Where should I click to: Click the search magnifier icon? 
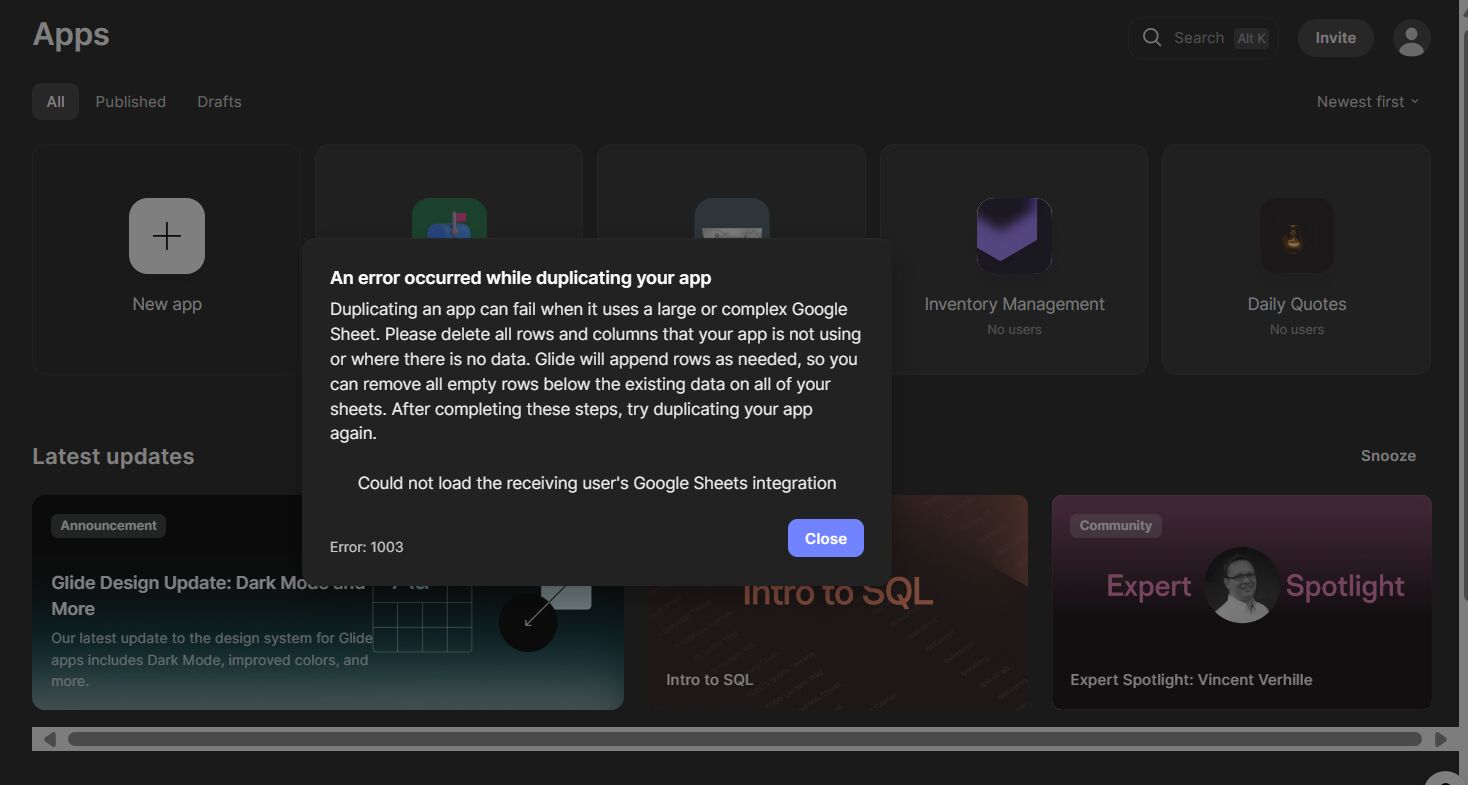(1152, 38)
